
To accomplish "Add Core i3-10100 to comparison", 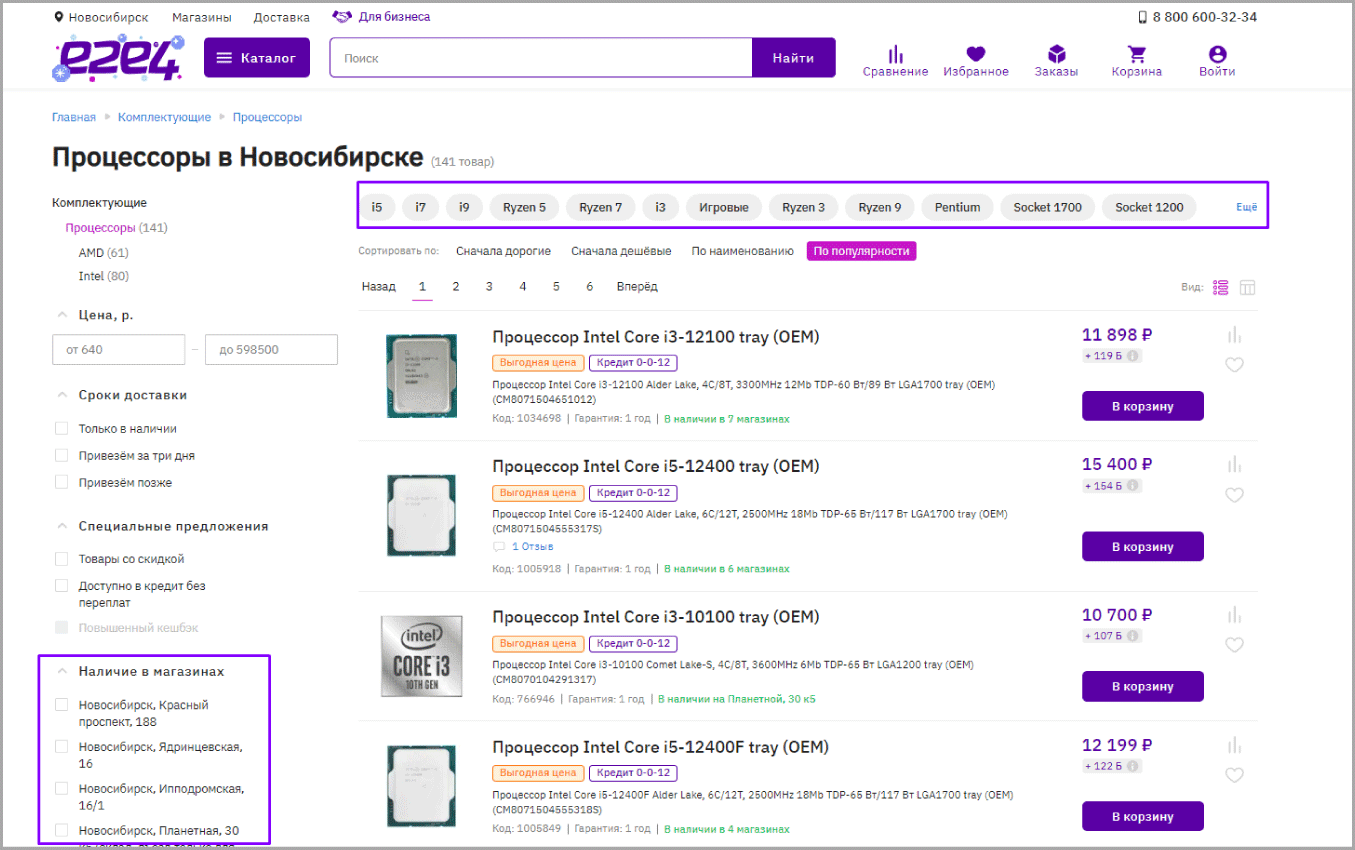I will tap(1234, 614).
